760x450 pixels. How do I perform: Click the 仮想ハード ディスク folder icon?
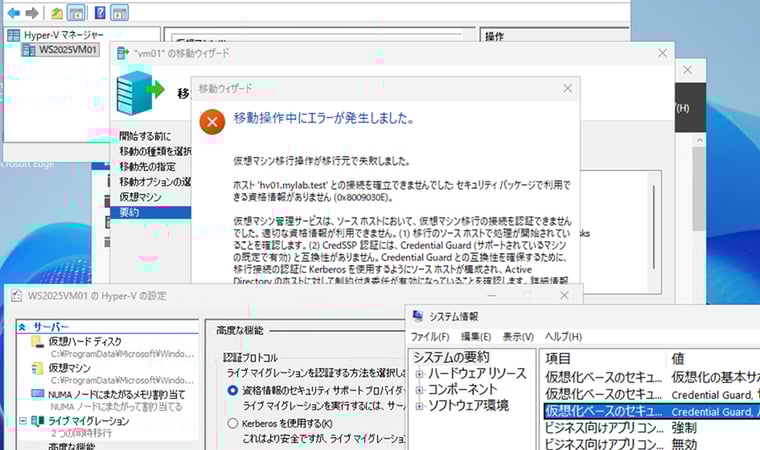(37, 342)
